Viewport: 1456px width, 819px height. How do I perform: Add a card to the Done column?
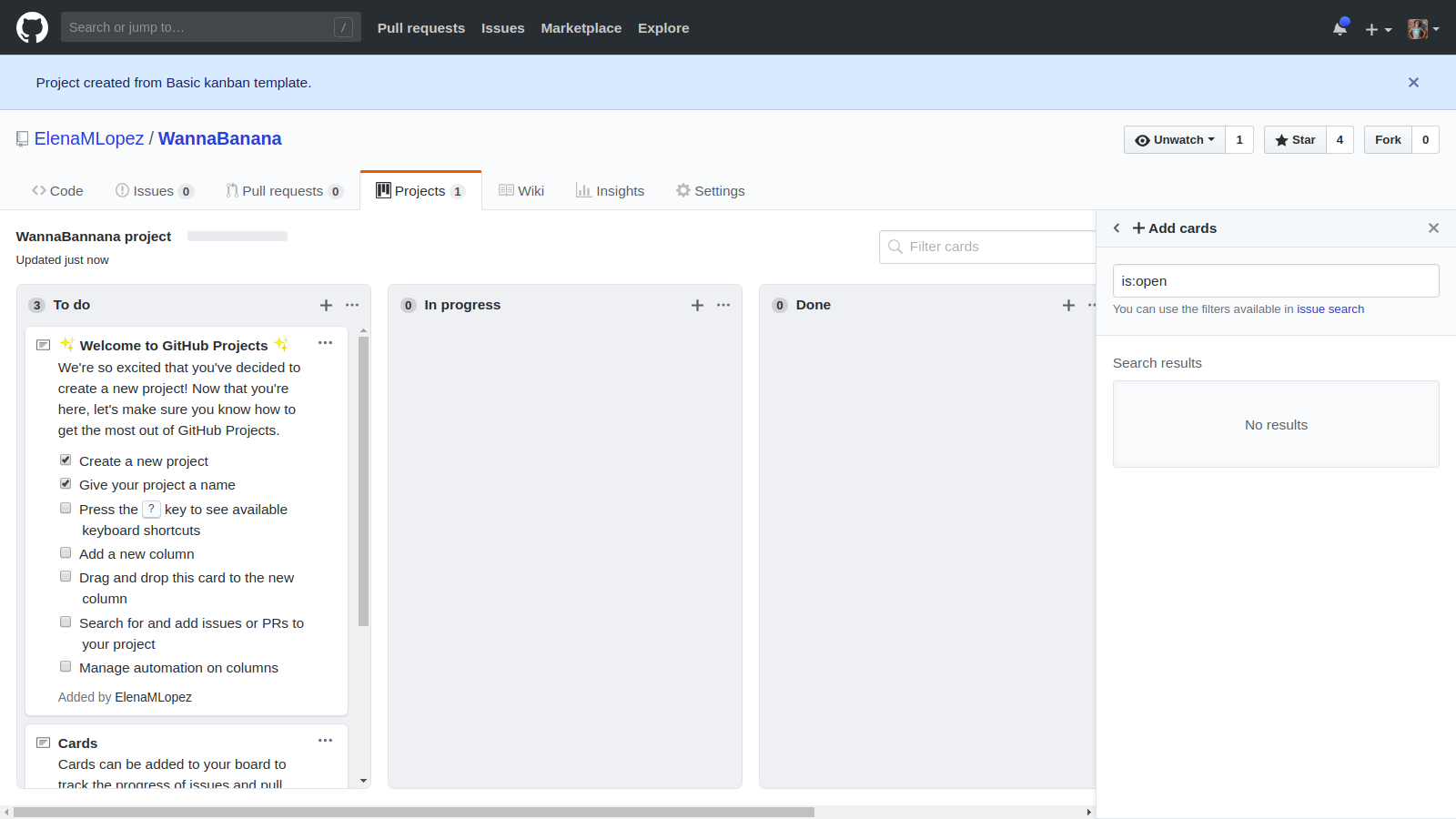pyautogui.click(x=1068, y=305)
